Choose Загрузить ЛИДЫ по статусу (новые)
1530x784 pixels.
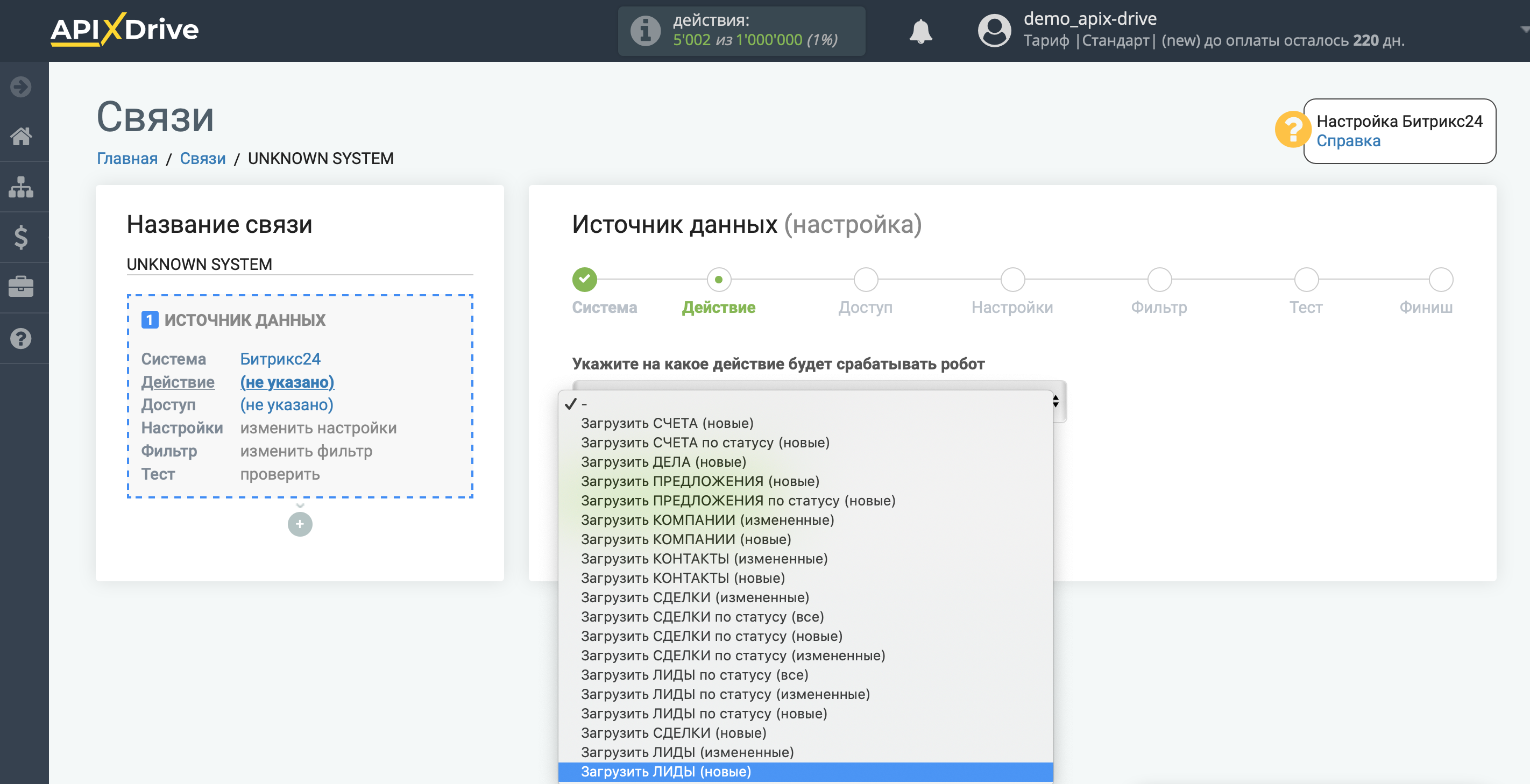point(805,714)
